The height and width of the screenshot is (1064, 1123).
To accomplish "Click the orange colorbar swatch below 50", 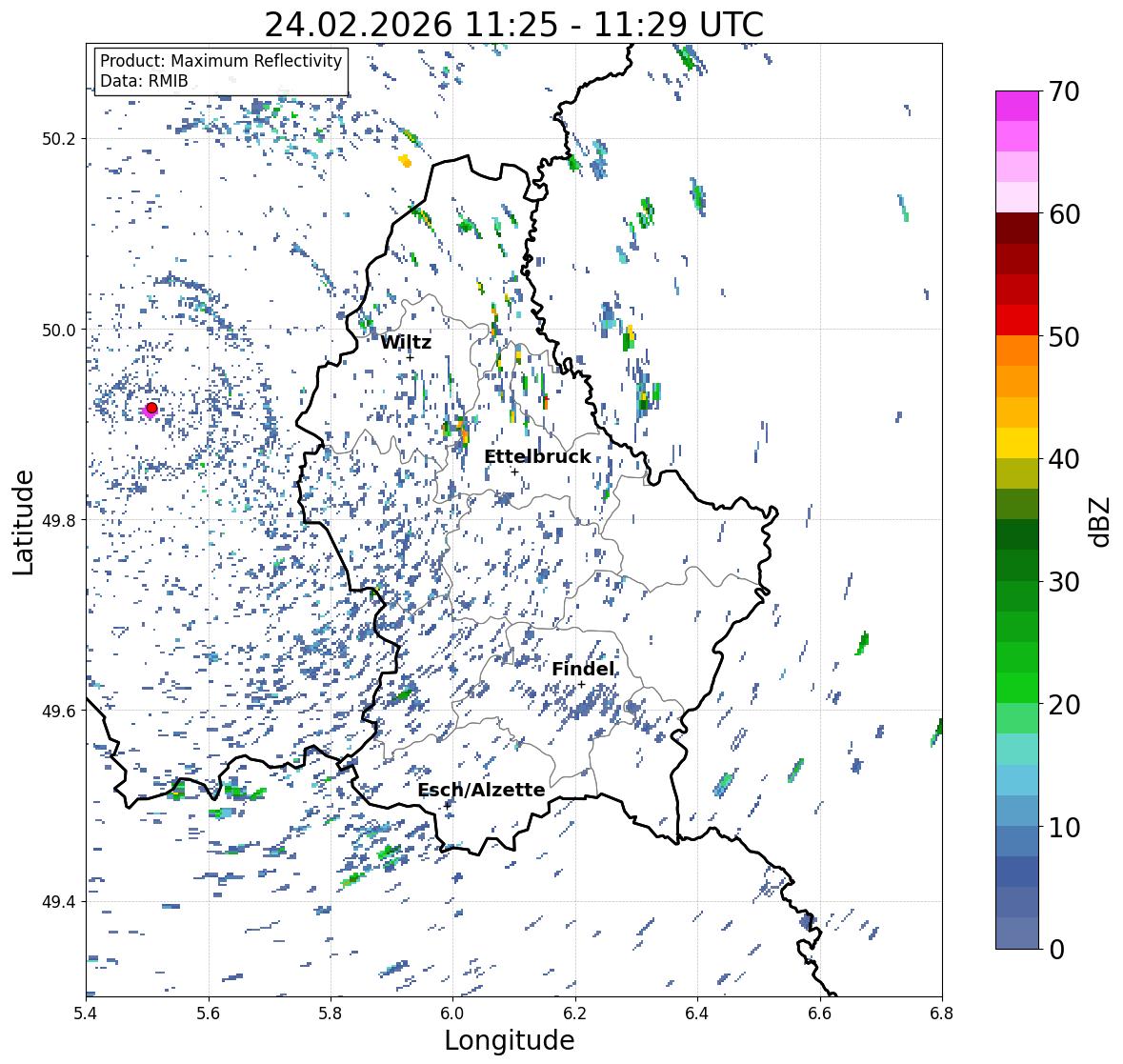I will tap(1017, 351).
